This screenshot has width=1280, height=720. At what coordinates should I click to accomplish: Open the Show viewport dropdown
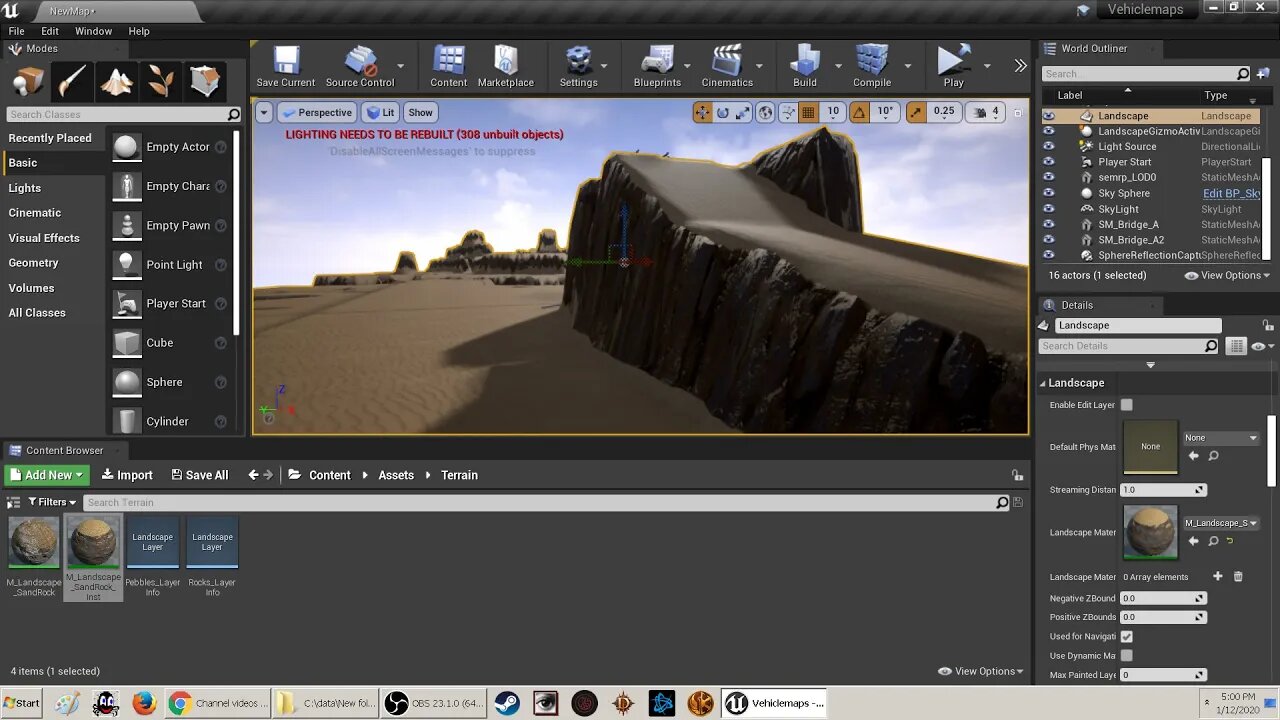click(421, 112)
